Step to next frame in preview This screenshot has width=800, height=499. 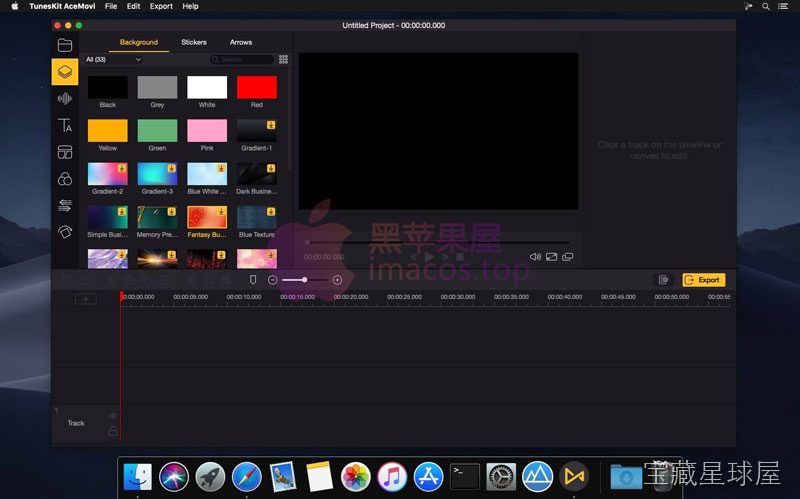[x=445, y=257]
